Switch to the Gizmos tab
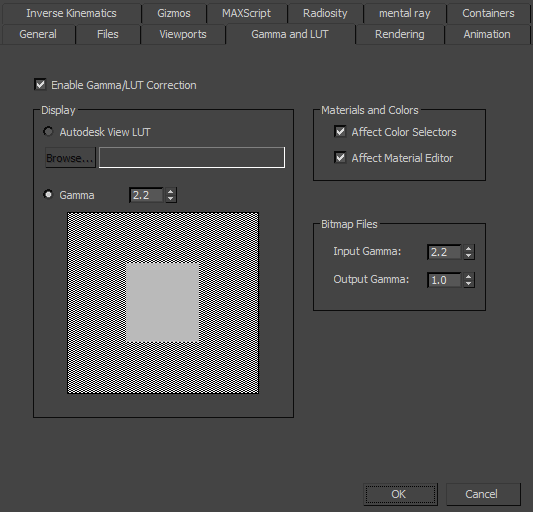This screenshot has height=512, width=533. coord(174,13)
